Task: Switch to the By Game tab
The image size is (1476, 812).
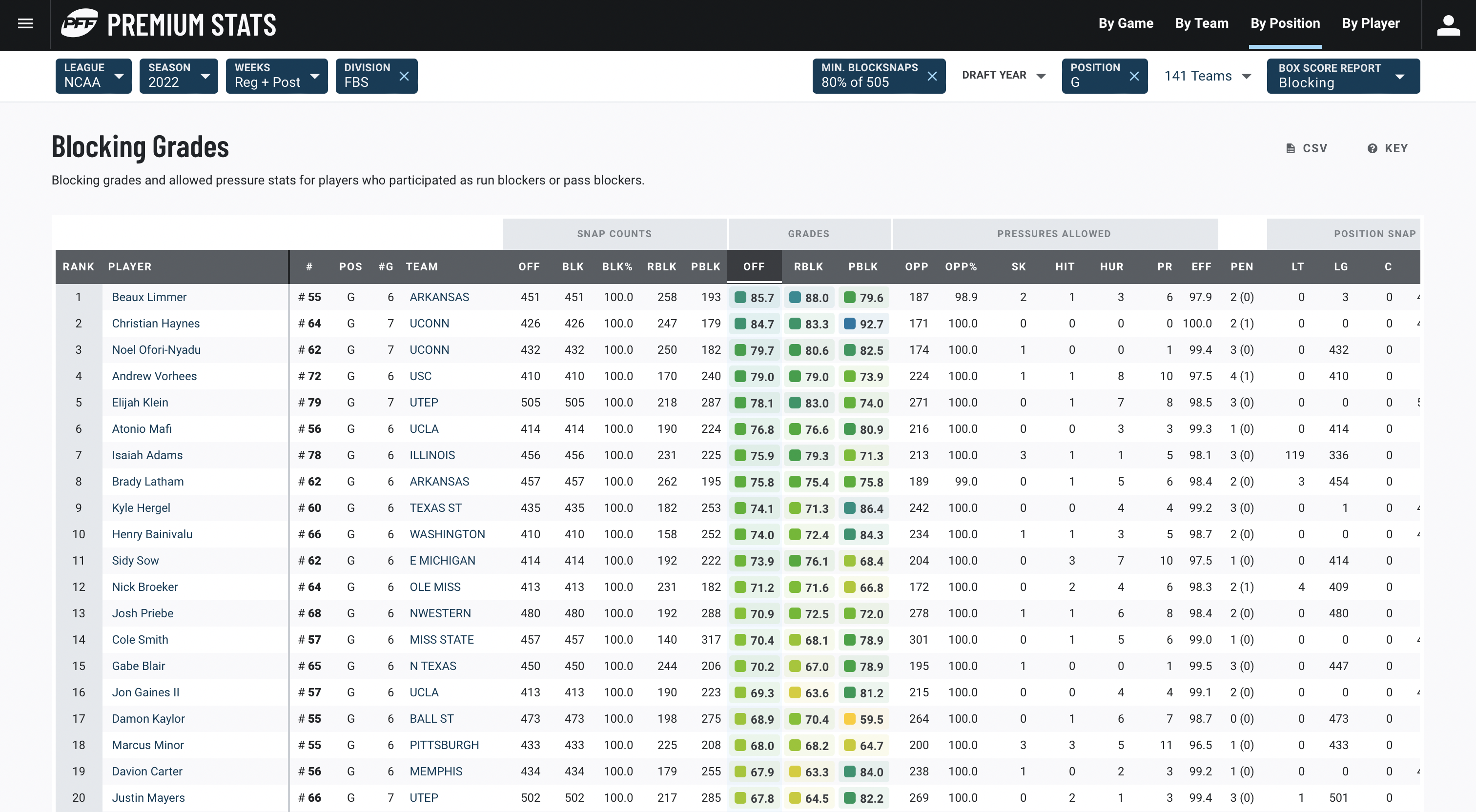Action: pyautogui.click(x=1126, y=23)
